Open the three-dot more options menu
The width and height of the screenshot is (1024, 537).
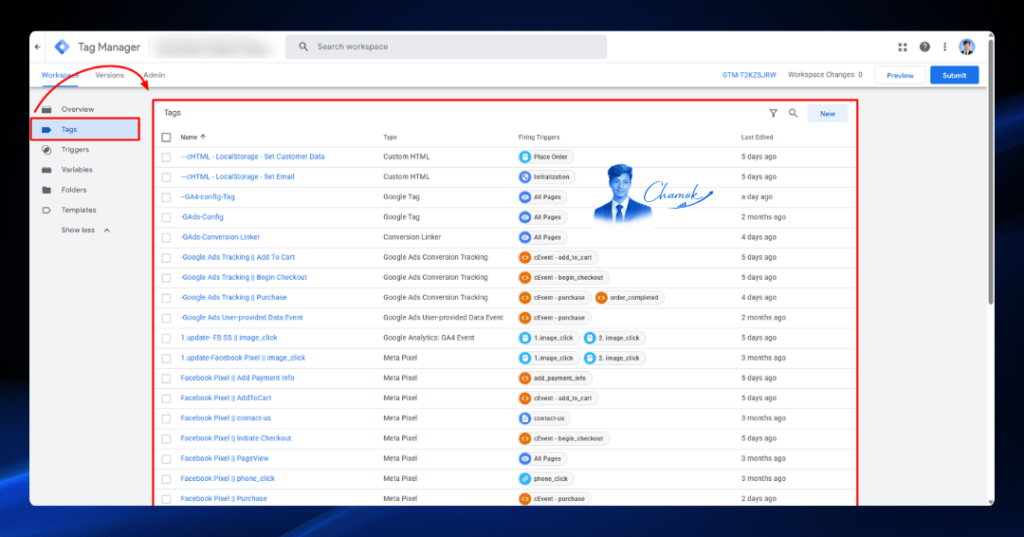944,47
